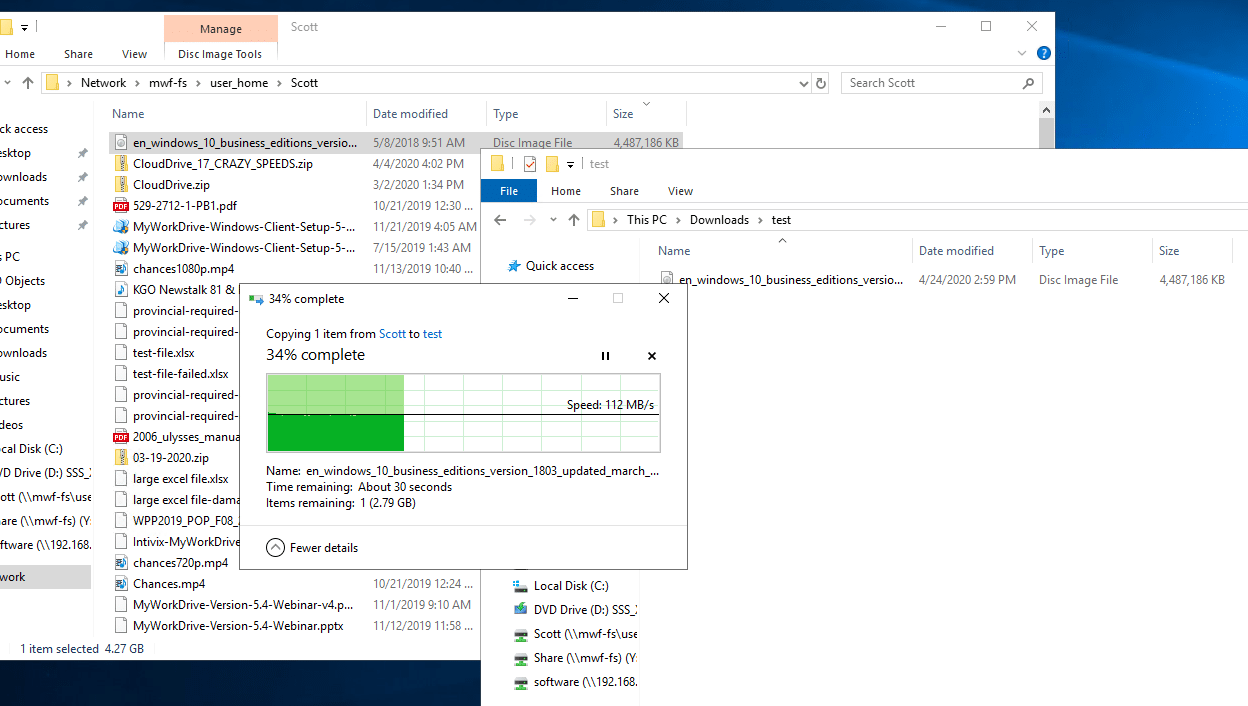Click the test destination link in copy dialog
Viewport: 1248px width, 706px height.
coord(432,334)
